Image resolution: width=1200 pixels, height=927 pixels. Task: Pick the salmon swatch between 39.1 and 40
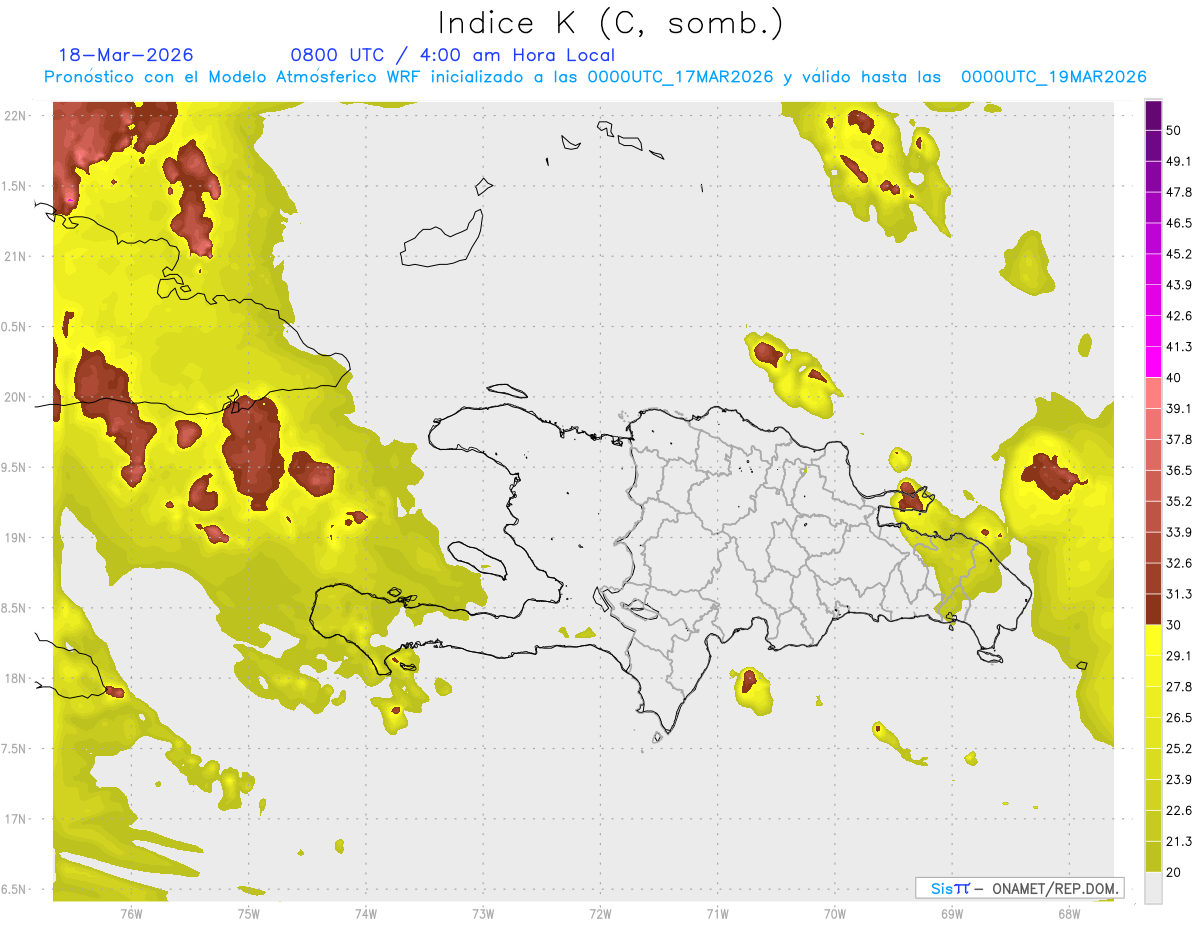click(1154, 393)
